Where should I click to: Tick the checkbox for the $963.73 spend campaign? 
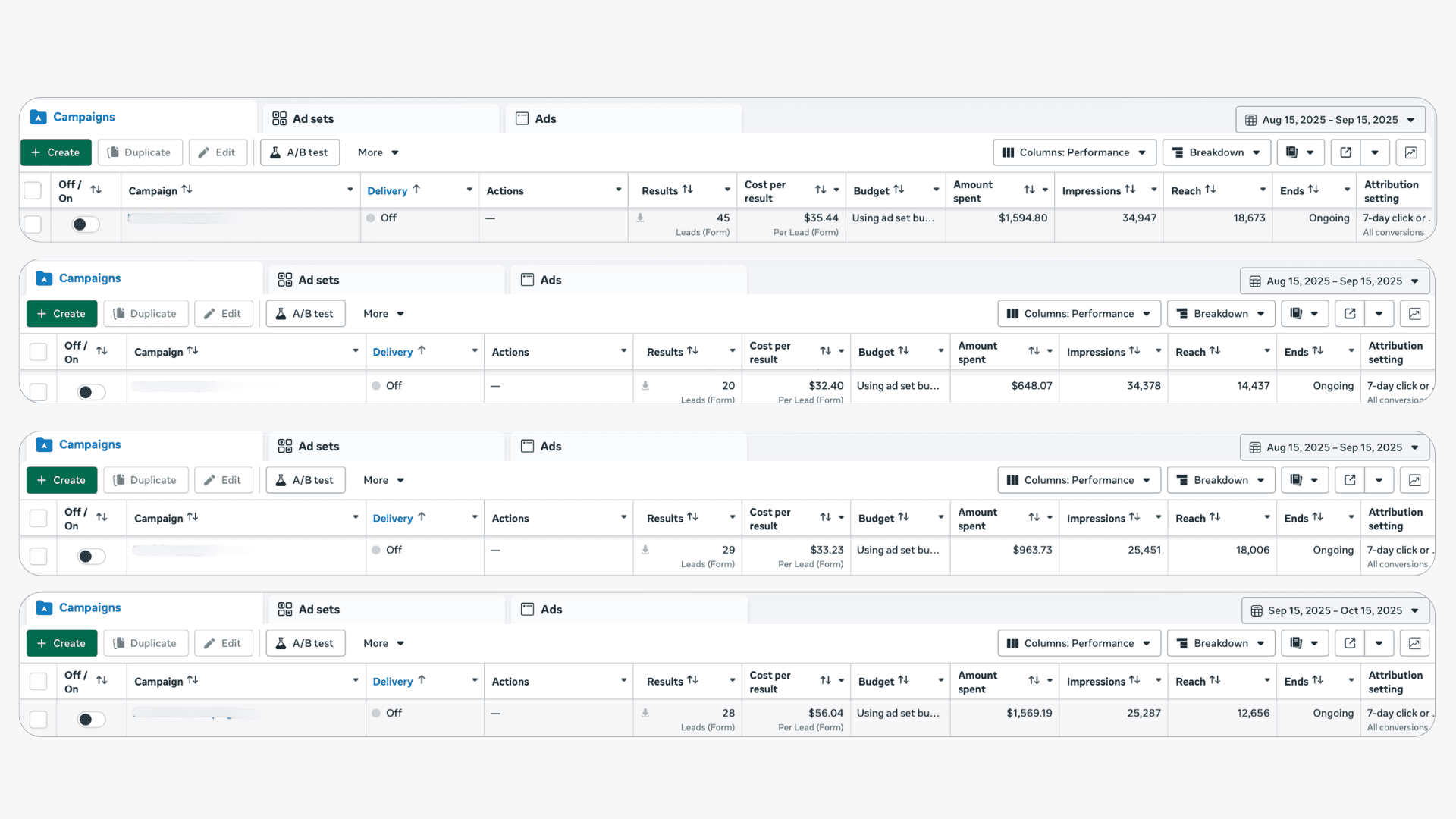click(x=38, y=556)
